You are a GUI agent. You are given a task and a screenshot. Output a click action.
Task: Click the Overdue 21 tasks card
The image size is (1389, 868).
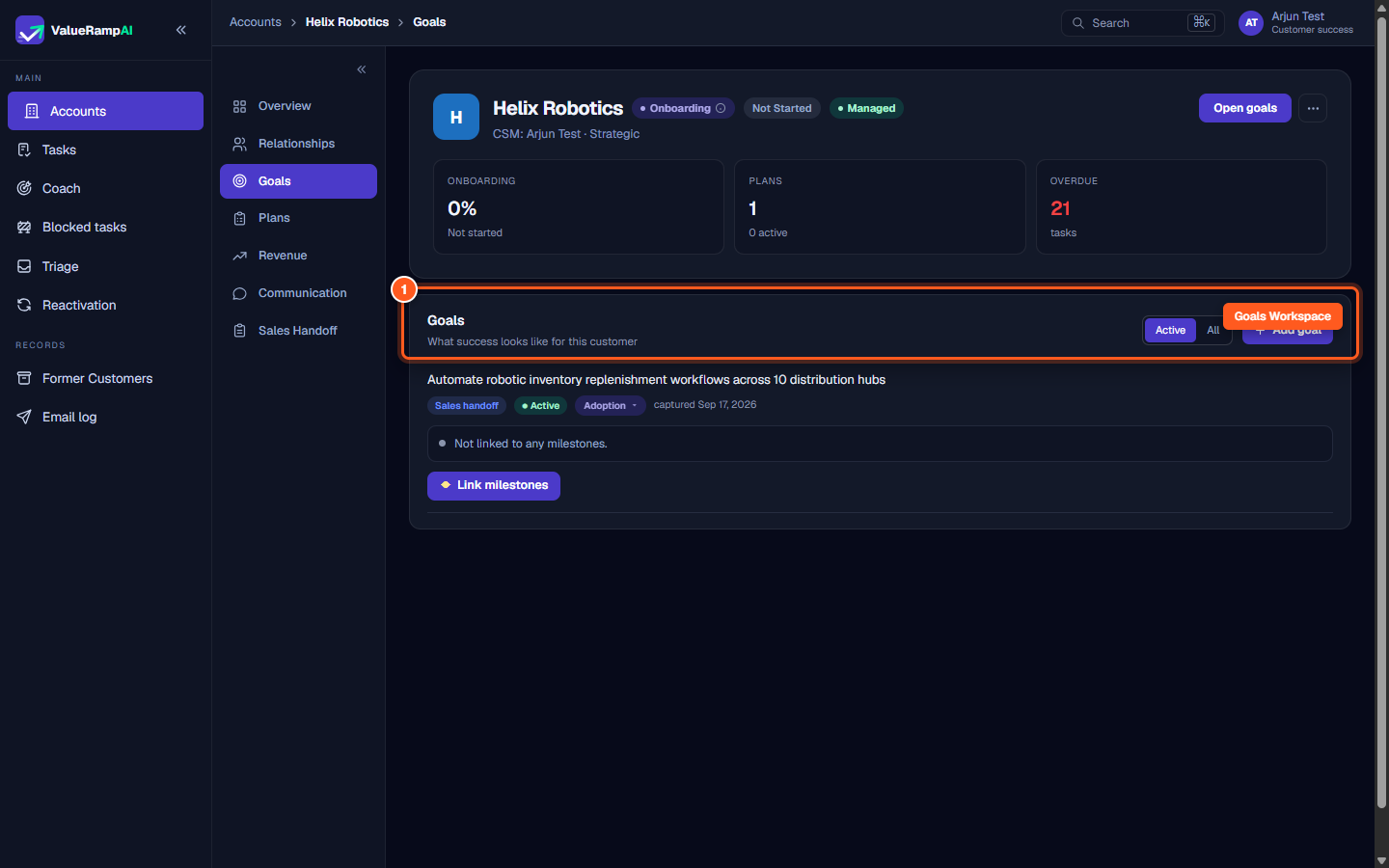pos(1182,206)
